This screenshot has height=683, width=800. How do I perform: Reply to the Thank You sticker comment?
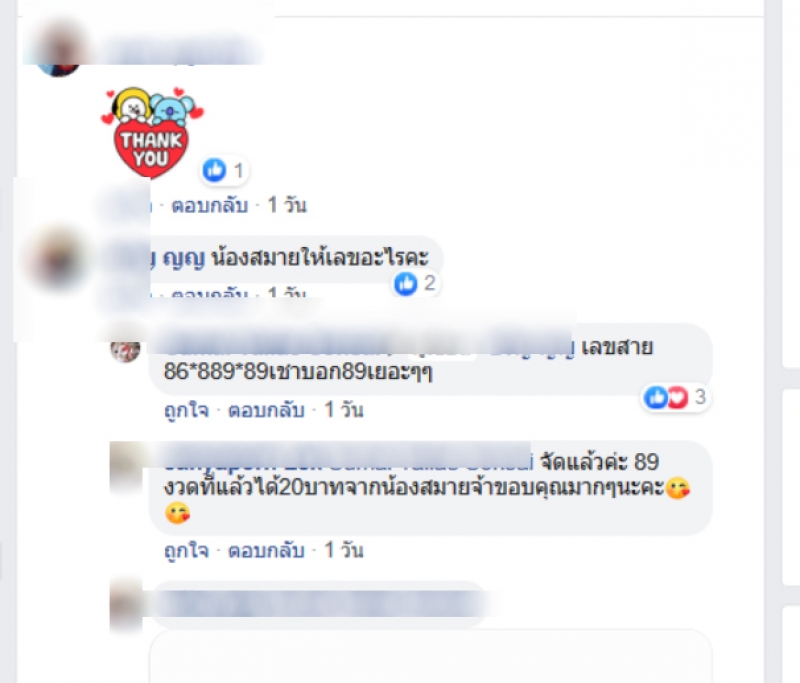(210, 206)
